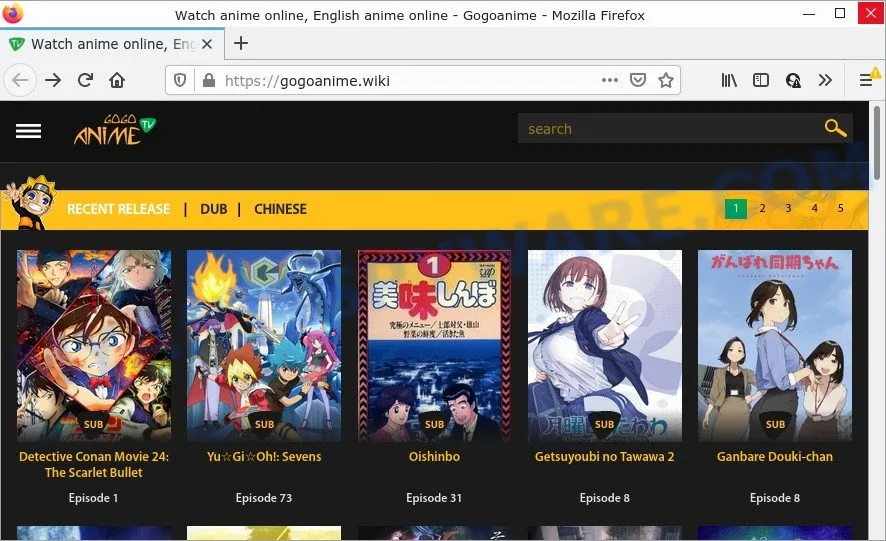Open the Library bookmarks icon

pos(729,80)
